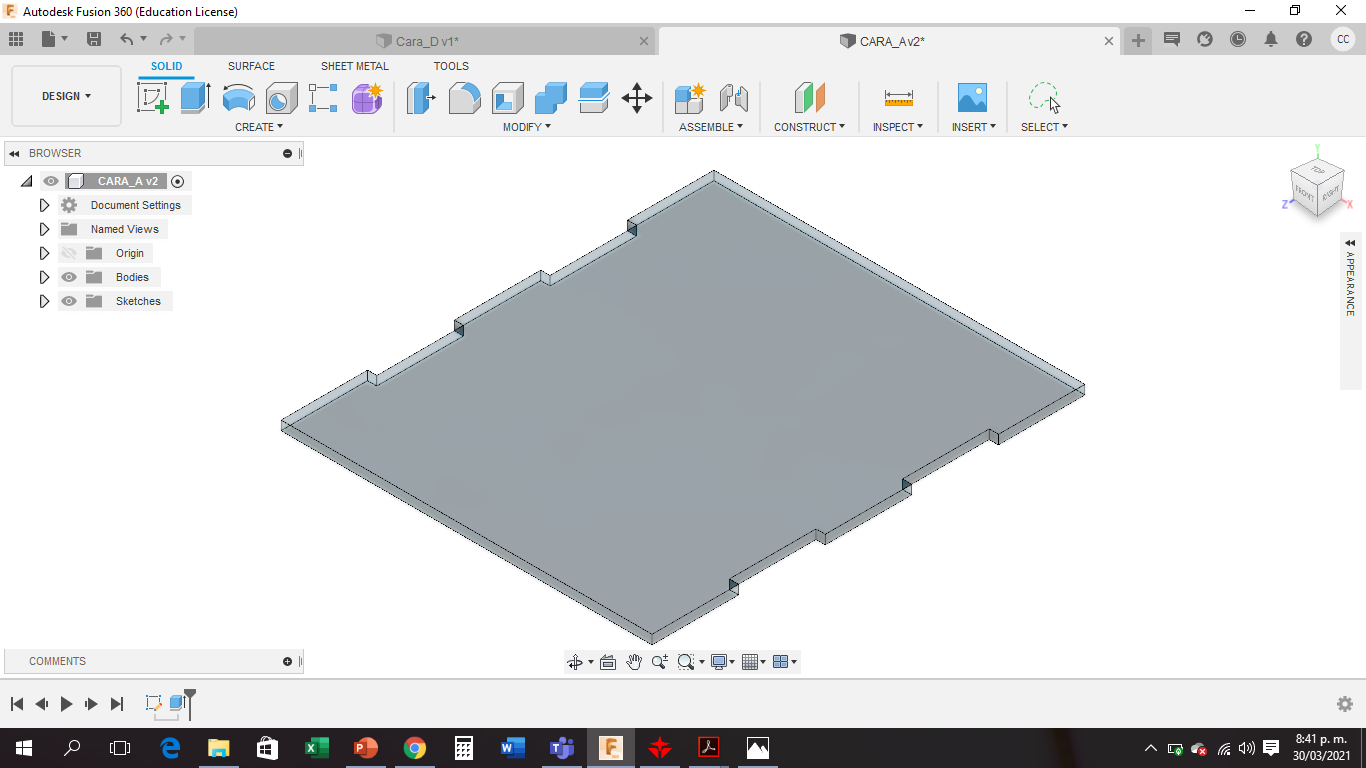Activate the Shell tool

coord(507,98)
